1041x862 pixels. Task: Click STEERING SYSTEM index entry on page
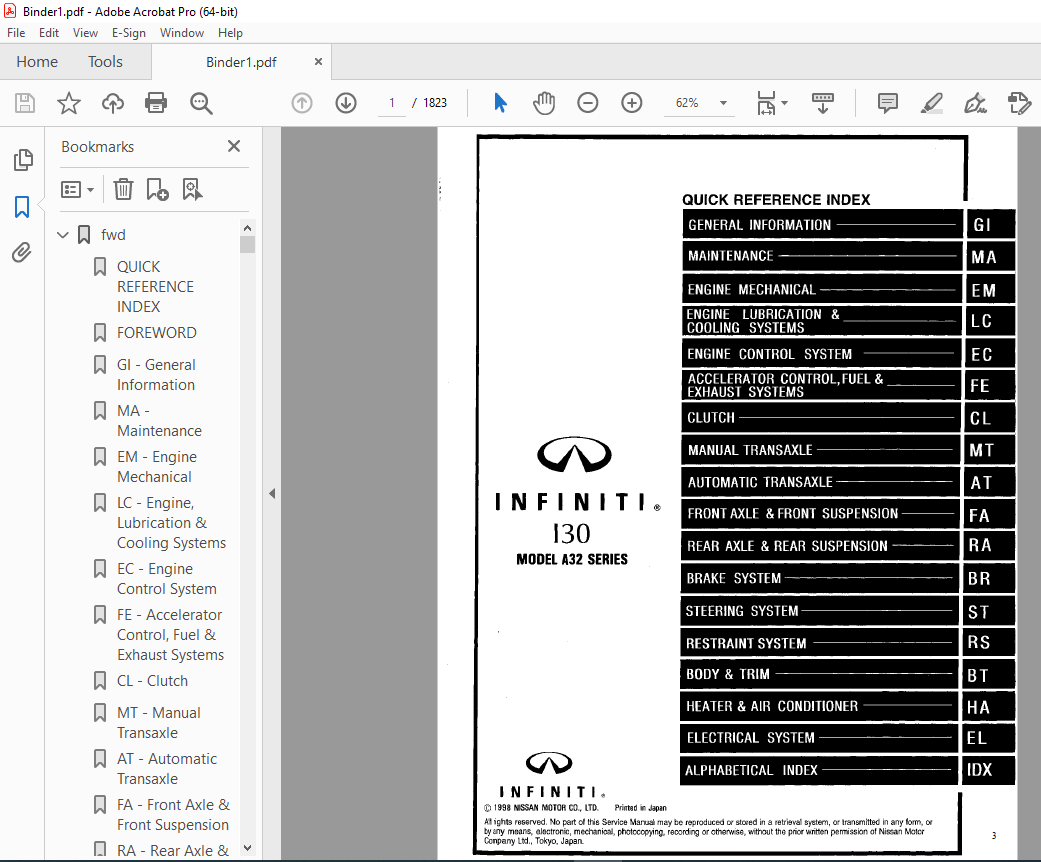point(822,610)
